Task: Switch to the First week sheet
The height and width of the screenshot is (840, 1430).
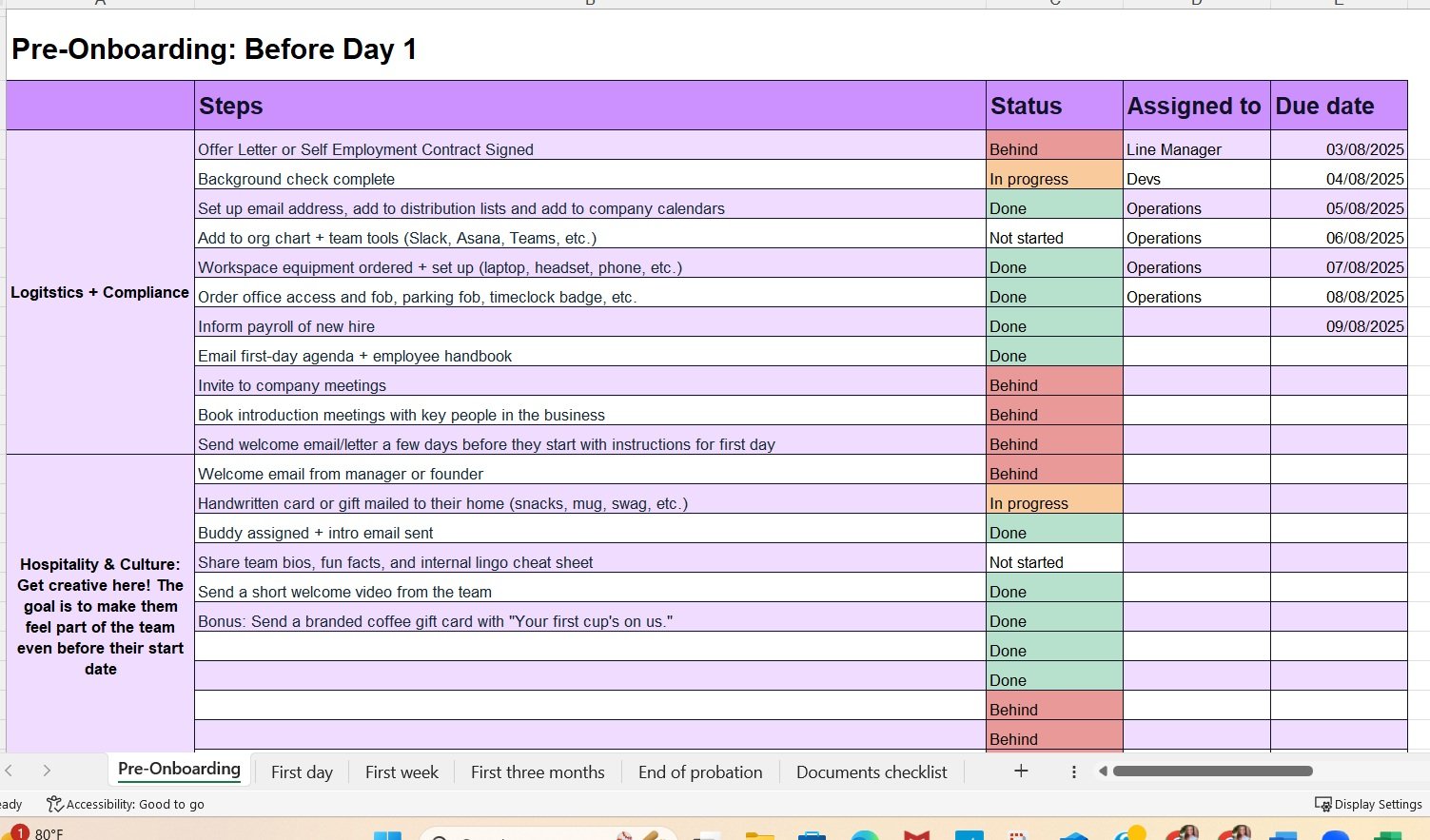Action: click(402, 772)
